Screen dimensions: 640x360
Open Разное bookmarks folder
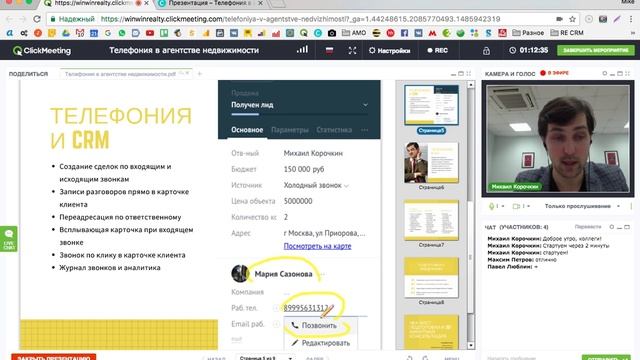coord(528,33)
